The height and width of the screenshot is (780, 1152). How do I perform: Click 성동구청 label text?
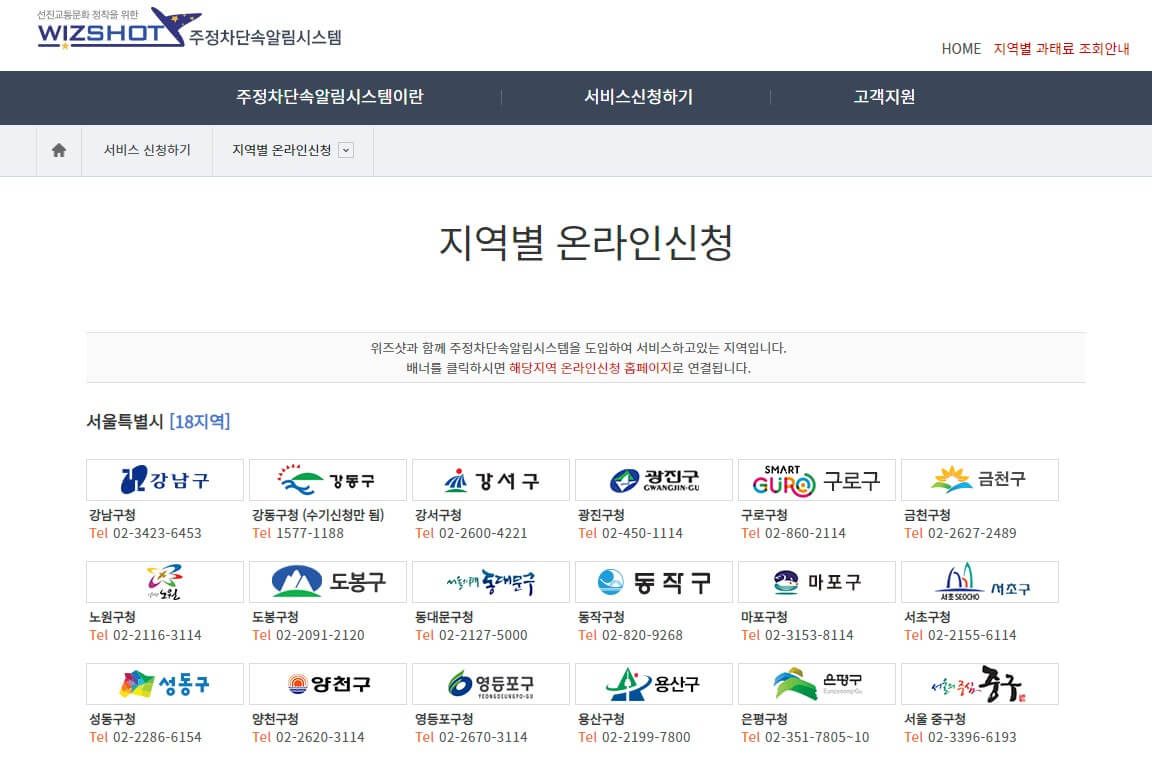pos(112,719)
